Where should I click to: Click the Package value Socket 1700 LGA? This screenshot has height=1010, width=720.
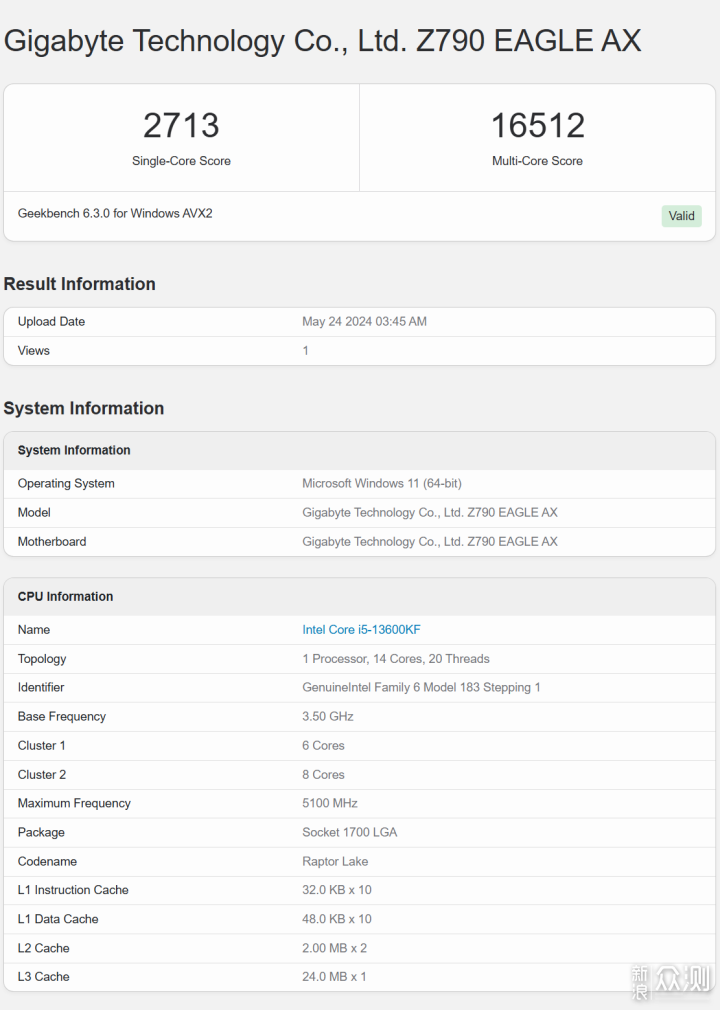pyautogui.click(x=350, y=833)
